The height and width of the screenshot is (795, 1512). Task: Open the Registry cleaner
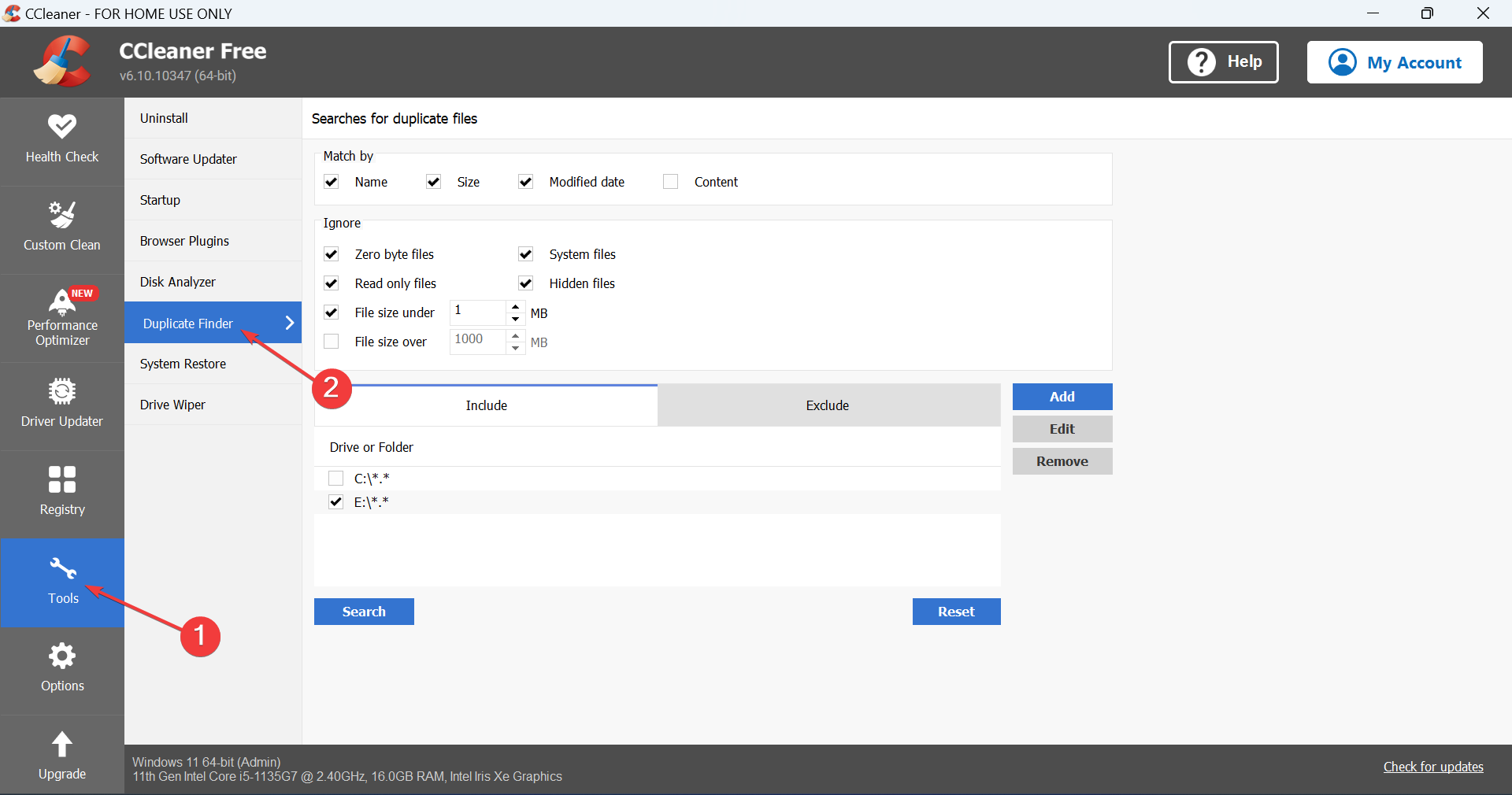tap(61, 492)
